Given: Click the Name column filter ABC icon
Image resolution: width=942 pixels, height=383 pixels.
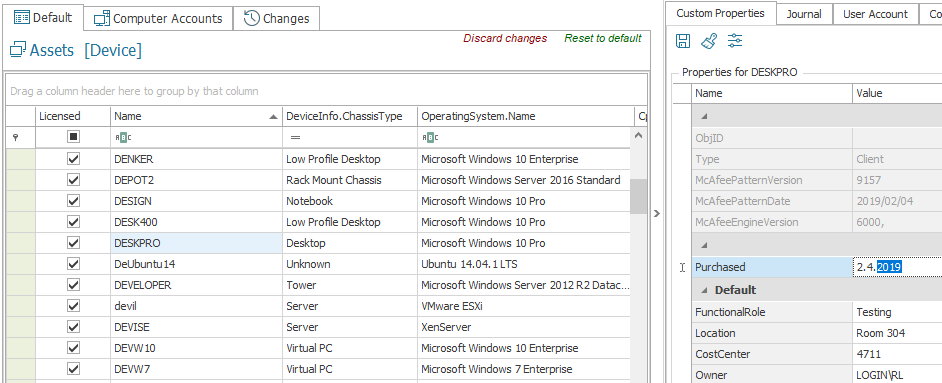Looking at the screenshot, I should 123,137.
